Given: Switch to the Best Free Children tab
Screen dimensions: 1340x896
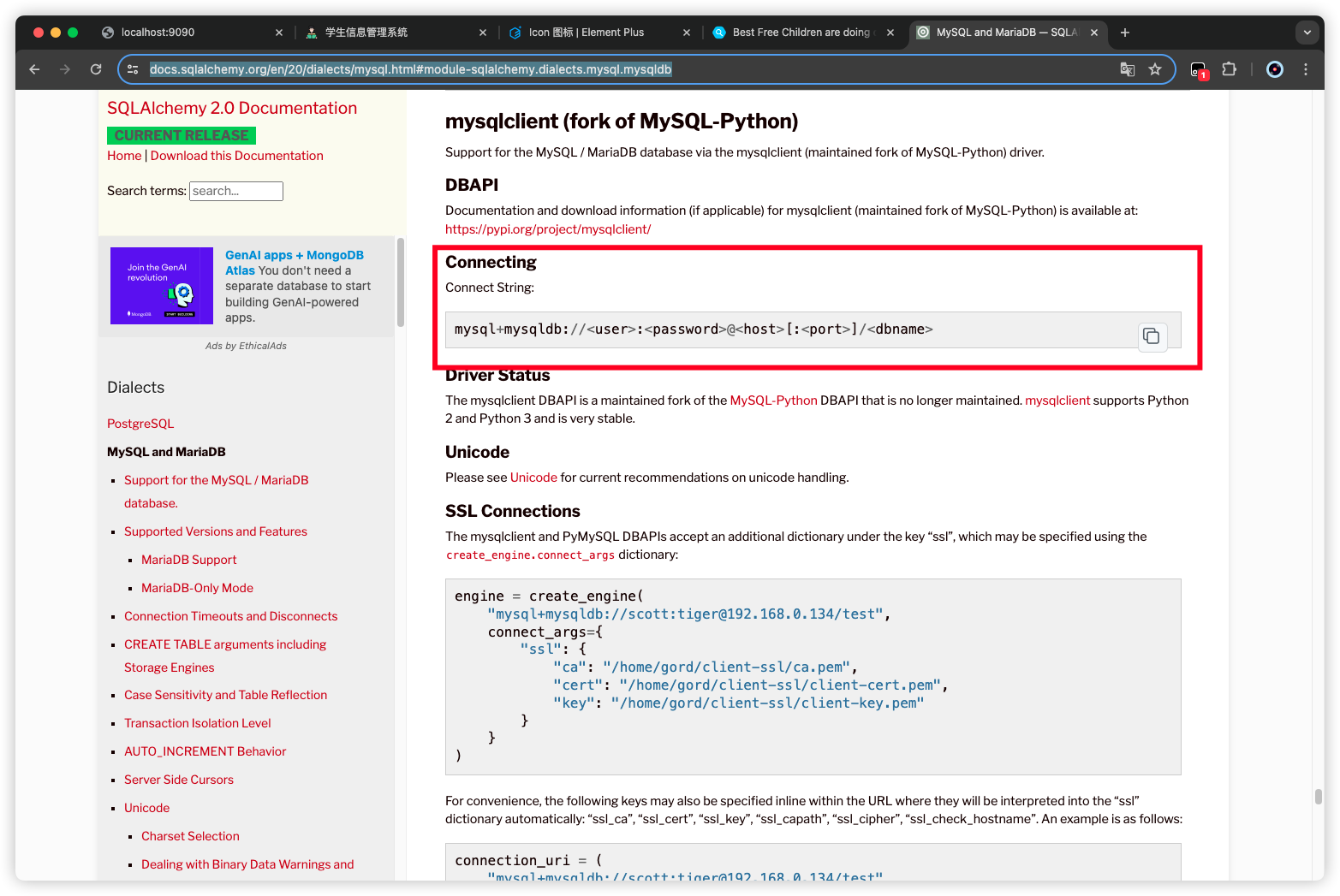Looking at the screenshot, I should [x=803, y=33].
